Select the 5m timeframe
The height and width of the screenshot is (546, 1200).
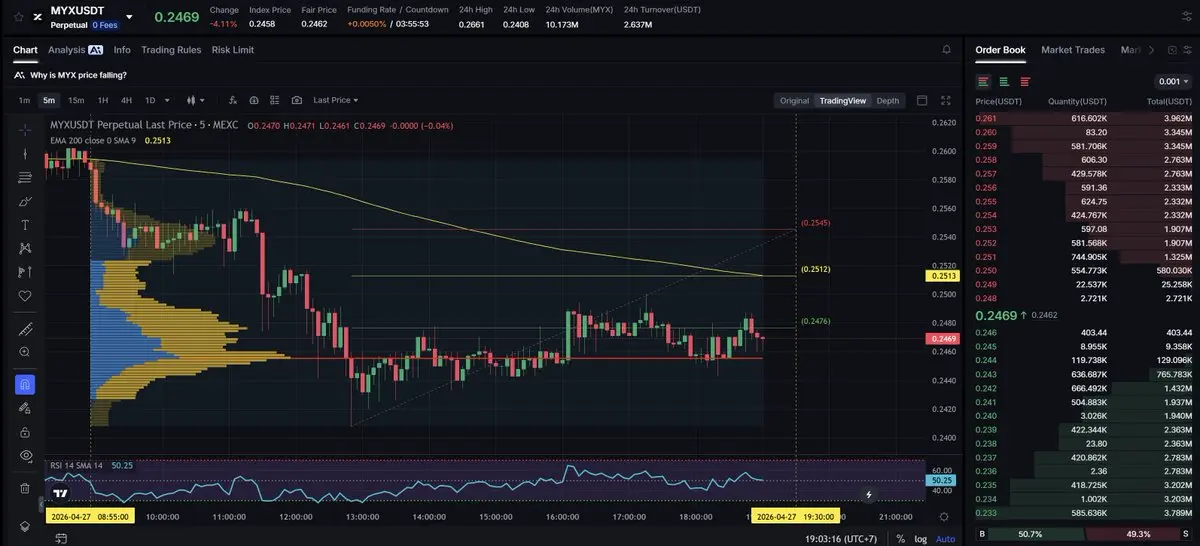click(x=49, y=100)
